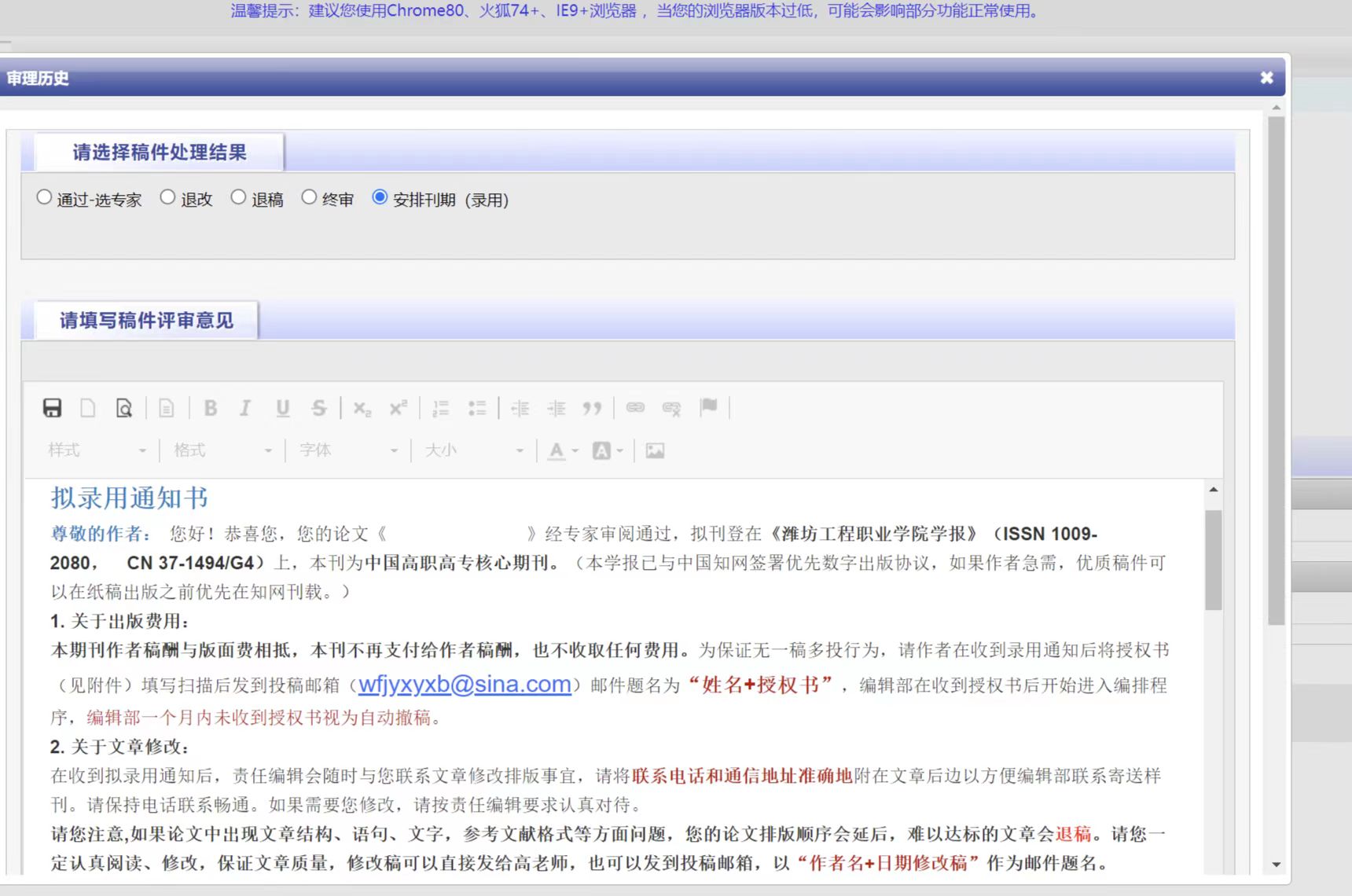Click the 请填写稿件评审意见 tab header
This screenshot has height=896, width=1352.
[x=146, y=321]
